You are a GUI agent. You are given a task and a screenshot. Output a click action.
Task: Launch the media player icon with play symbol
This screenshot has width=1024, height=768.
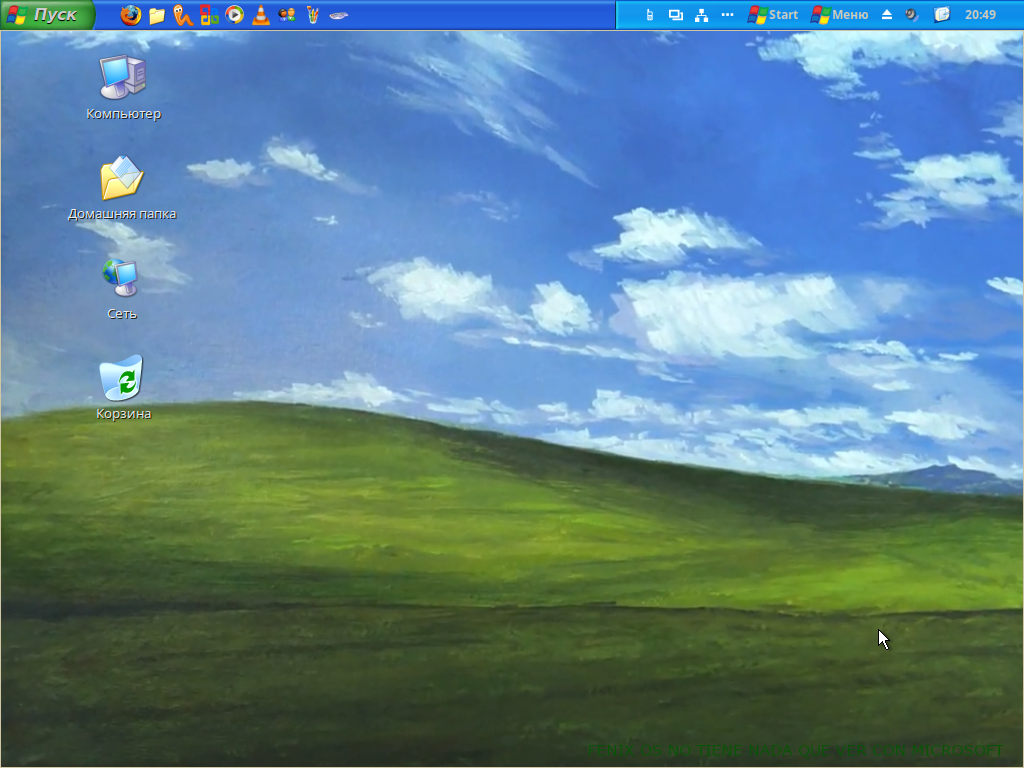coord(234,15)
